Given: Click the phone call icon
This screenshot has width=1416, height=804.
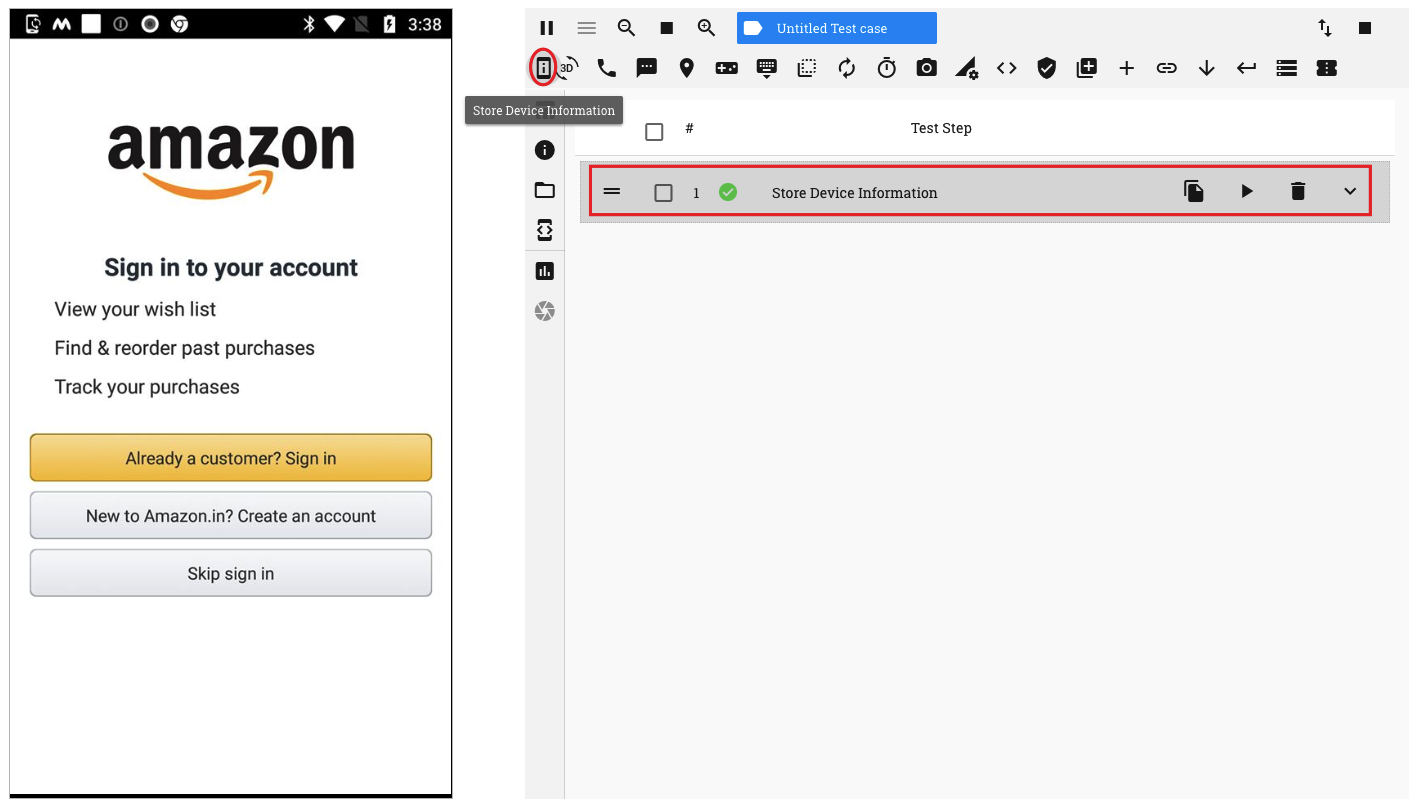Looking at the screenshot, I should point(607,67).
